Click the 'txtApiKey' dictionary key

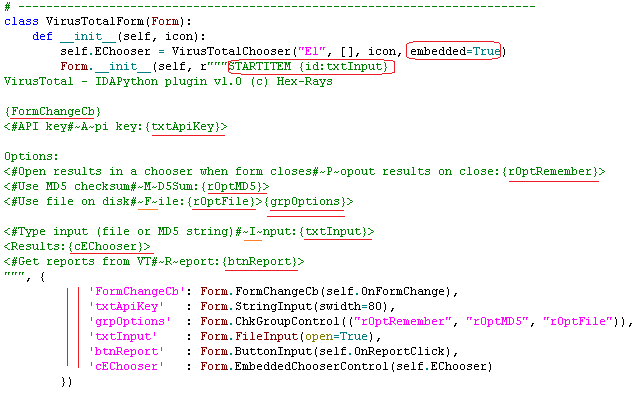click(127, 306)
